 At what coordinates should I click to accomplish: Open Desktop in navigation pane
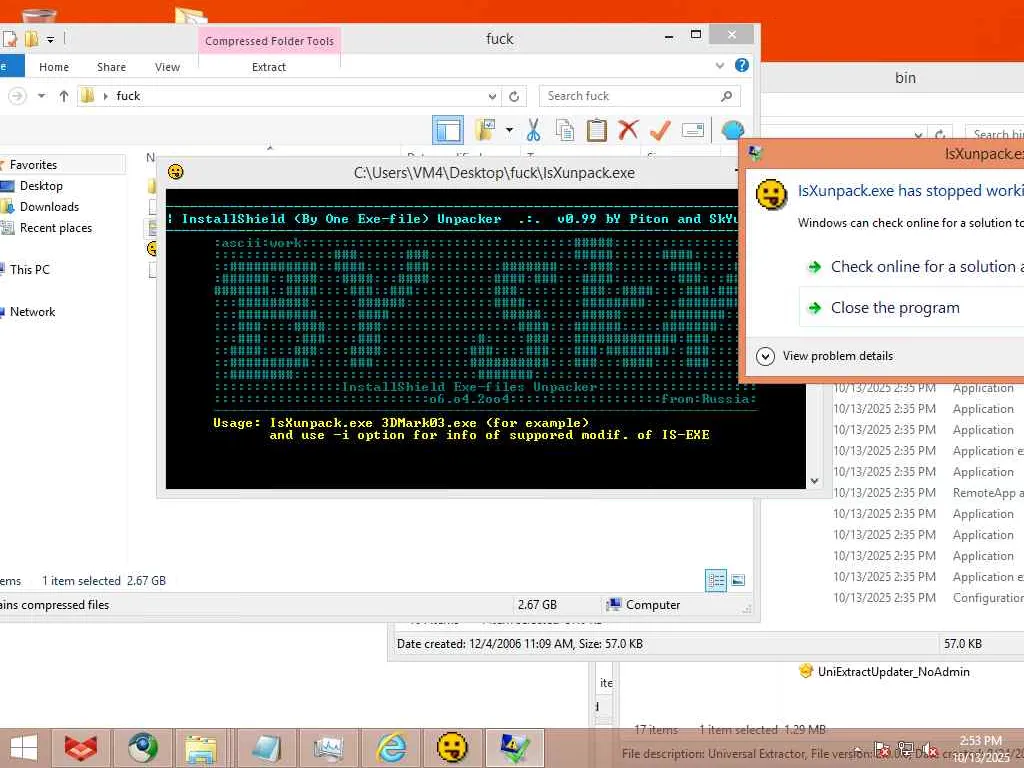41,185
